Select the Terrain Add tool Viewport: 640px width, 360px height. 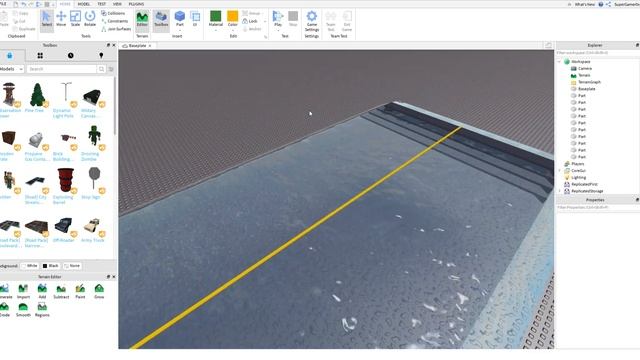(x=42, y=291)
